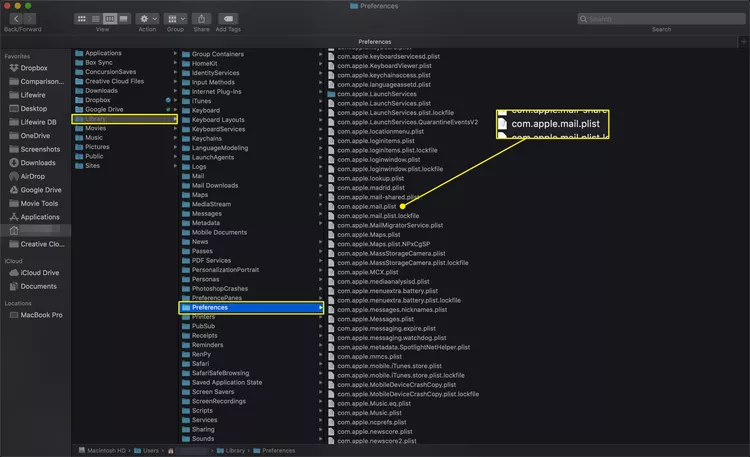Expand the Messages folder arrow
The height and width of the screenshot is (457, 750).
(320, 213)
